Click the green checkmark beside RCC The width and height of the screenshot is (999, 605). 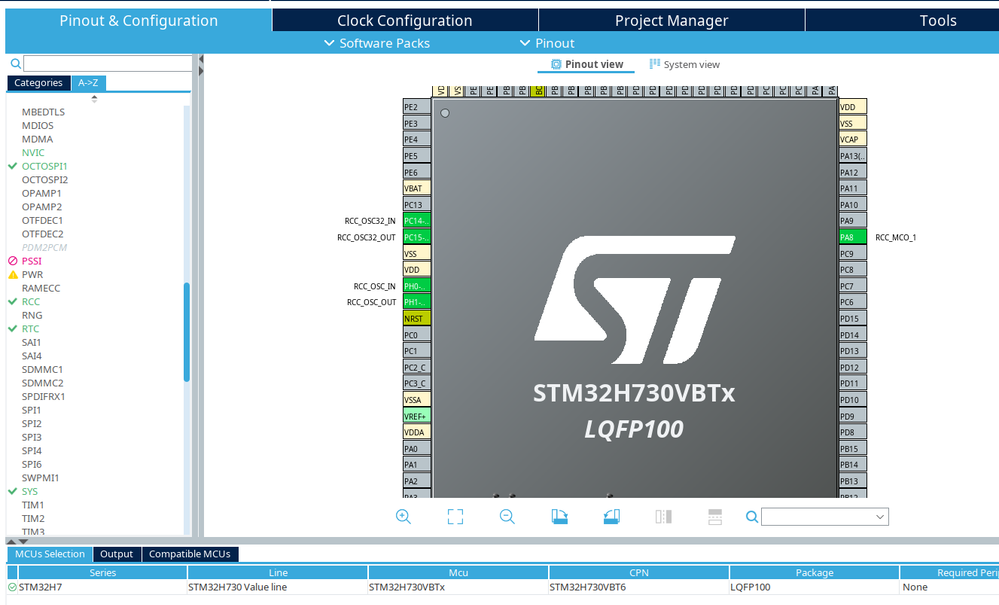click(12, 301)
